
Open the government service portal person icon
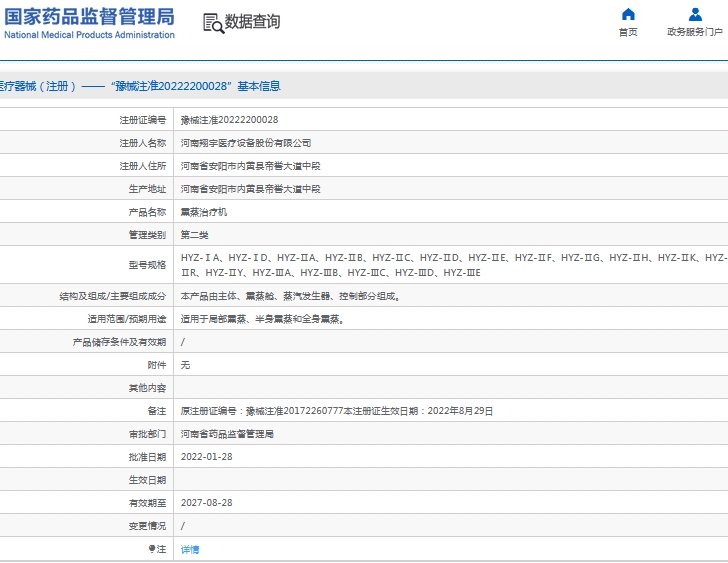point(695,14)
